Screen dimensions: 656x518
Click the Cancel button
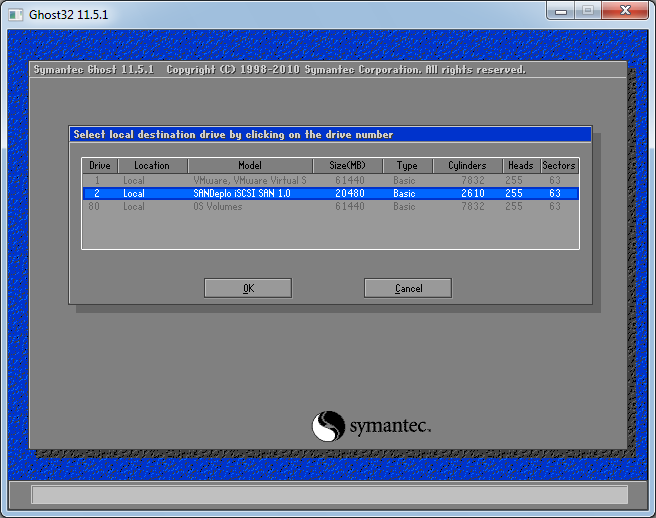tap(408, 288)
